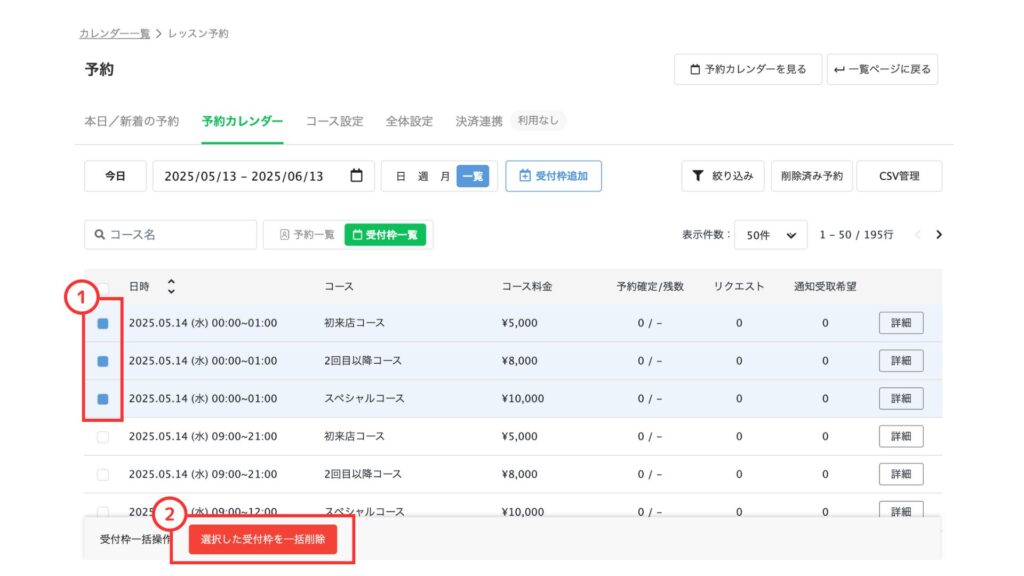The width and height of the screenshot is (1024, 576).
Task: Open the 2025/05/13 – 2025/06/13 date range picker
Action: click(263, 176)
